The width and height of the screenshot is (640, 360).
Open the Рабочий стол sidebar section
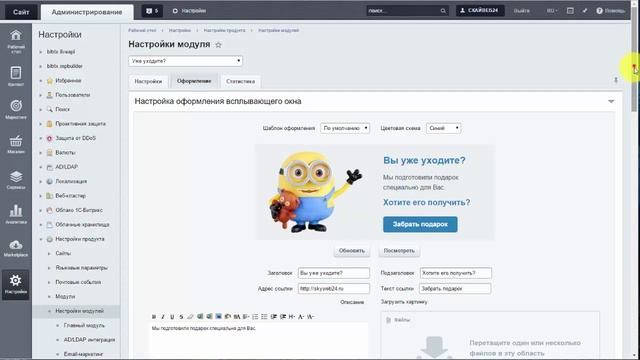[16, 41]
